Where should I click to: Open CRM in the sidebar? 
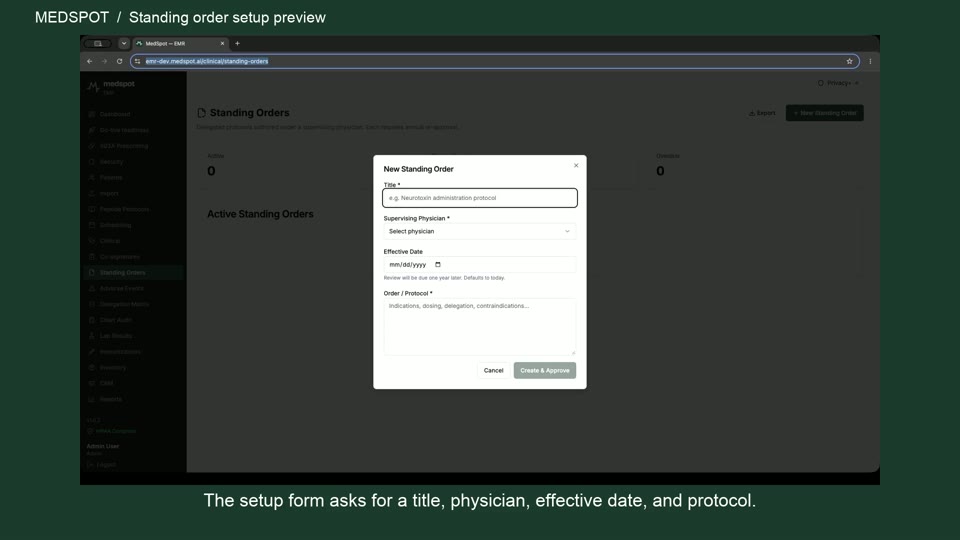107,383
